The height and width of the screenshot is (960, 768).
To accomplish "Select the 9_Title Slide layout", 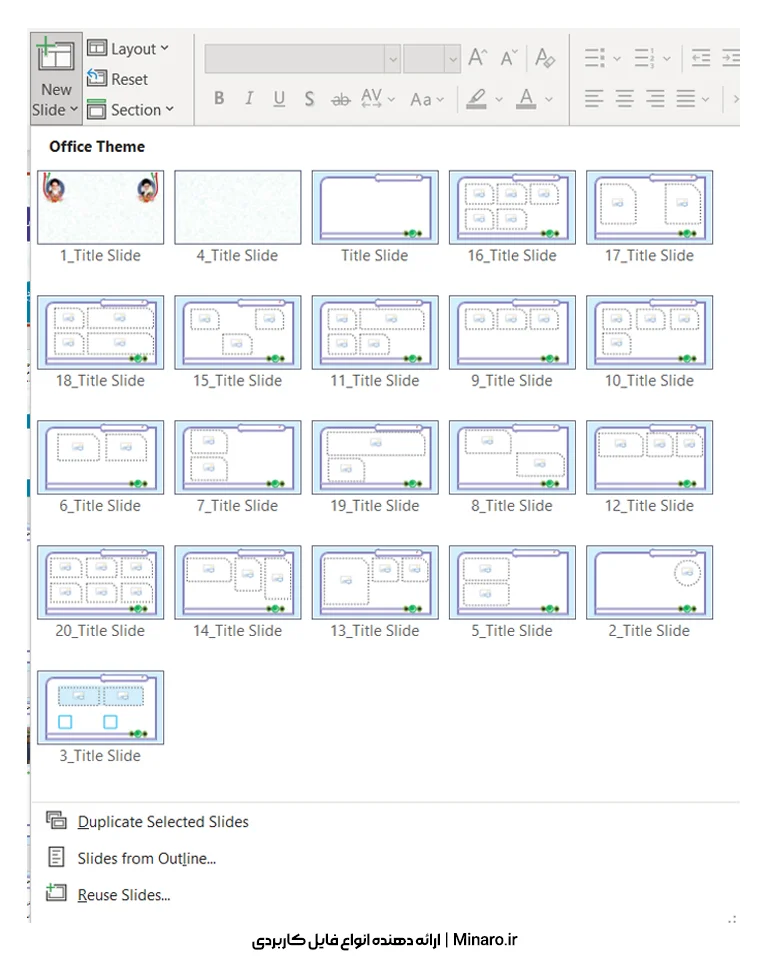I will (512, 342).
